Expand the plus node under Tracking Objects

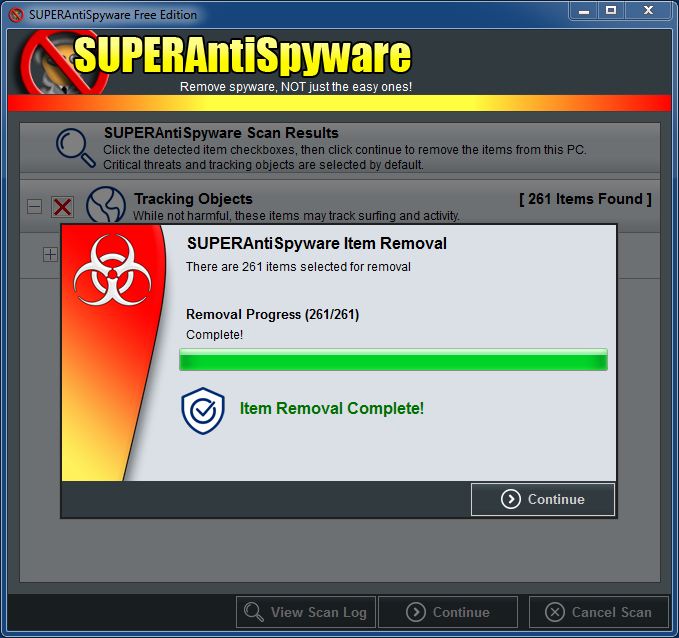pyautogui.click(x=50, y=255)
